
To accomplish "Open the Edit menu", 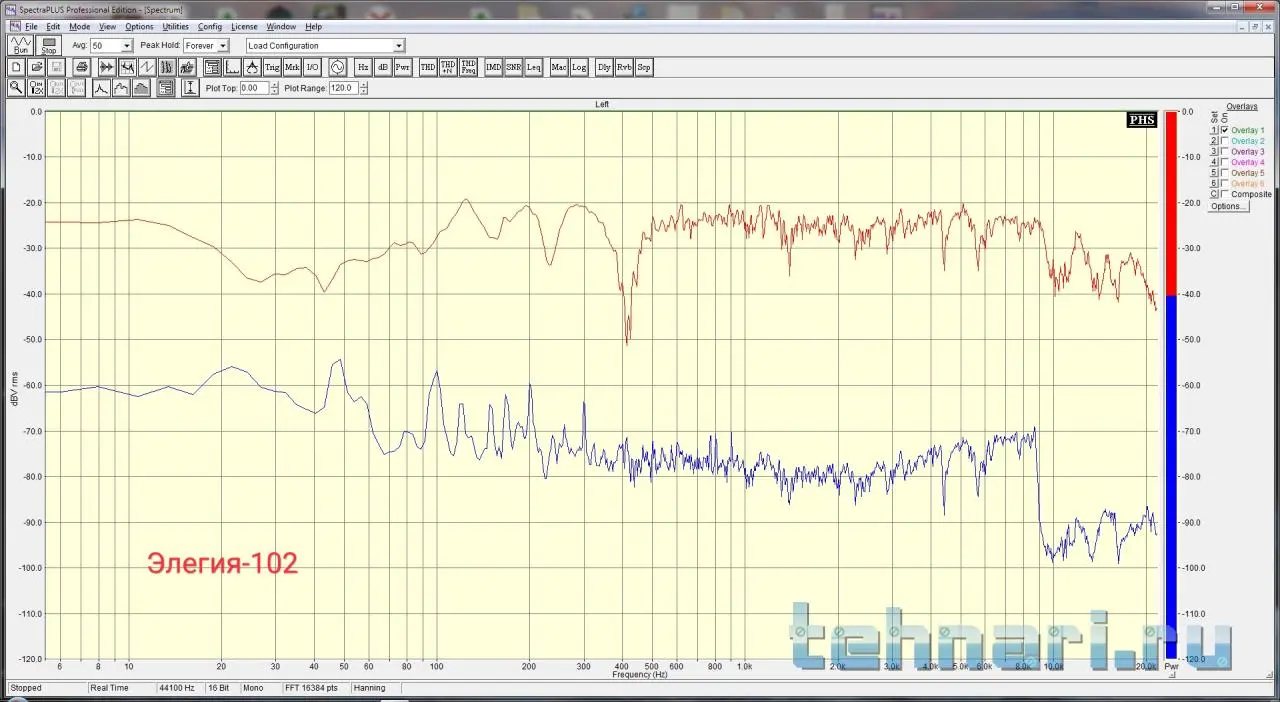I will [53, 27].
